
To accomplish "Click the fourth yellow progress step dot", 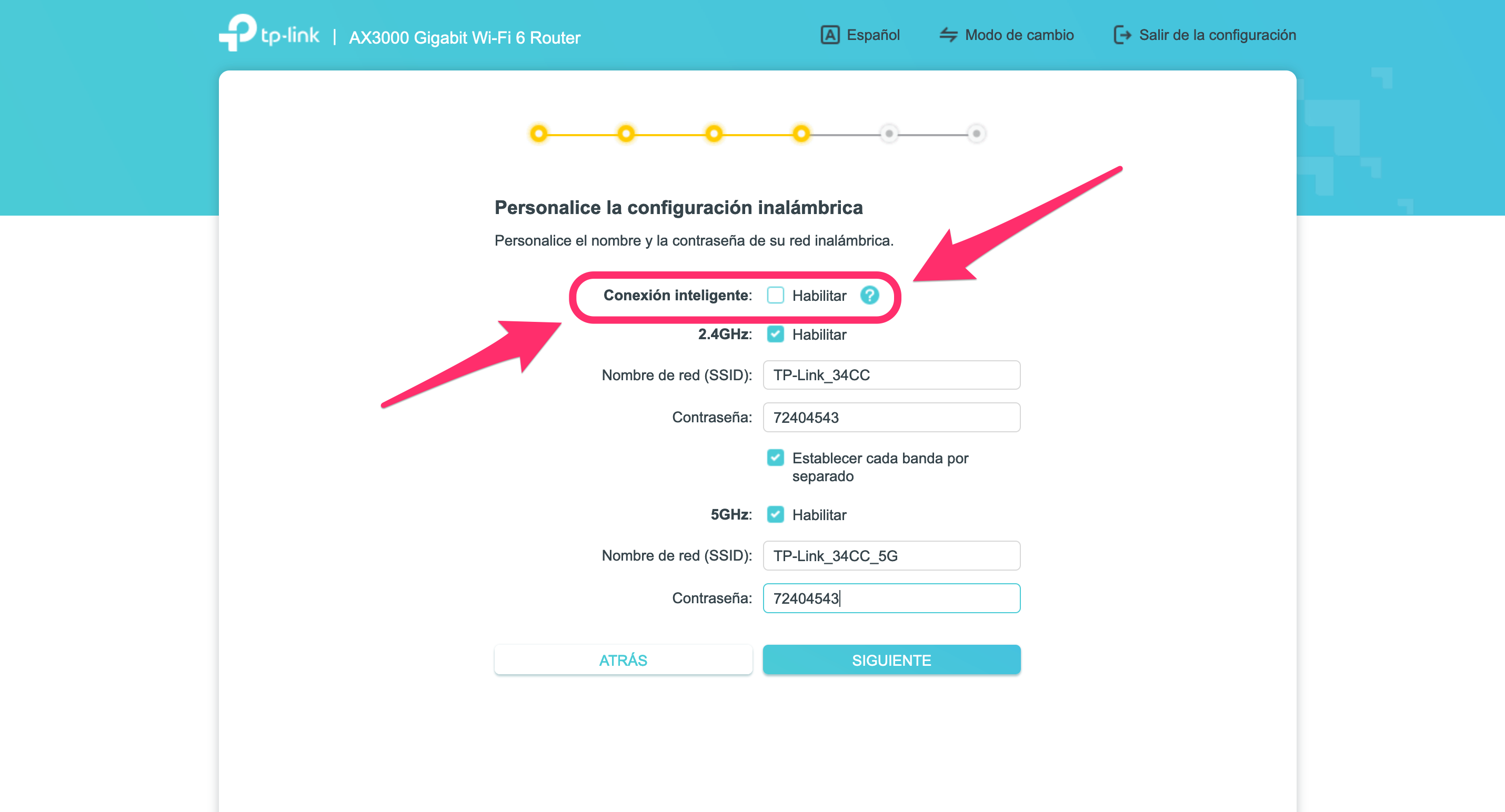I will click(x=801, y=134).
